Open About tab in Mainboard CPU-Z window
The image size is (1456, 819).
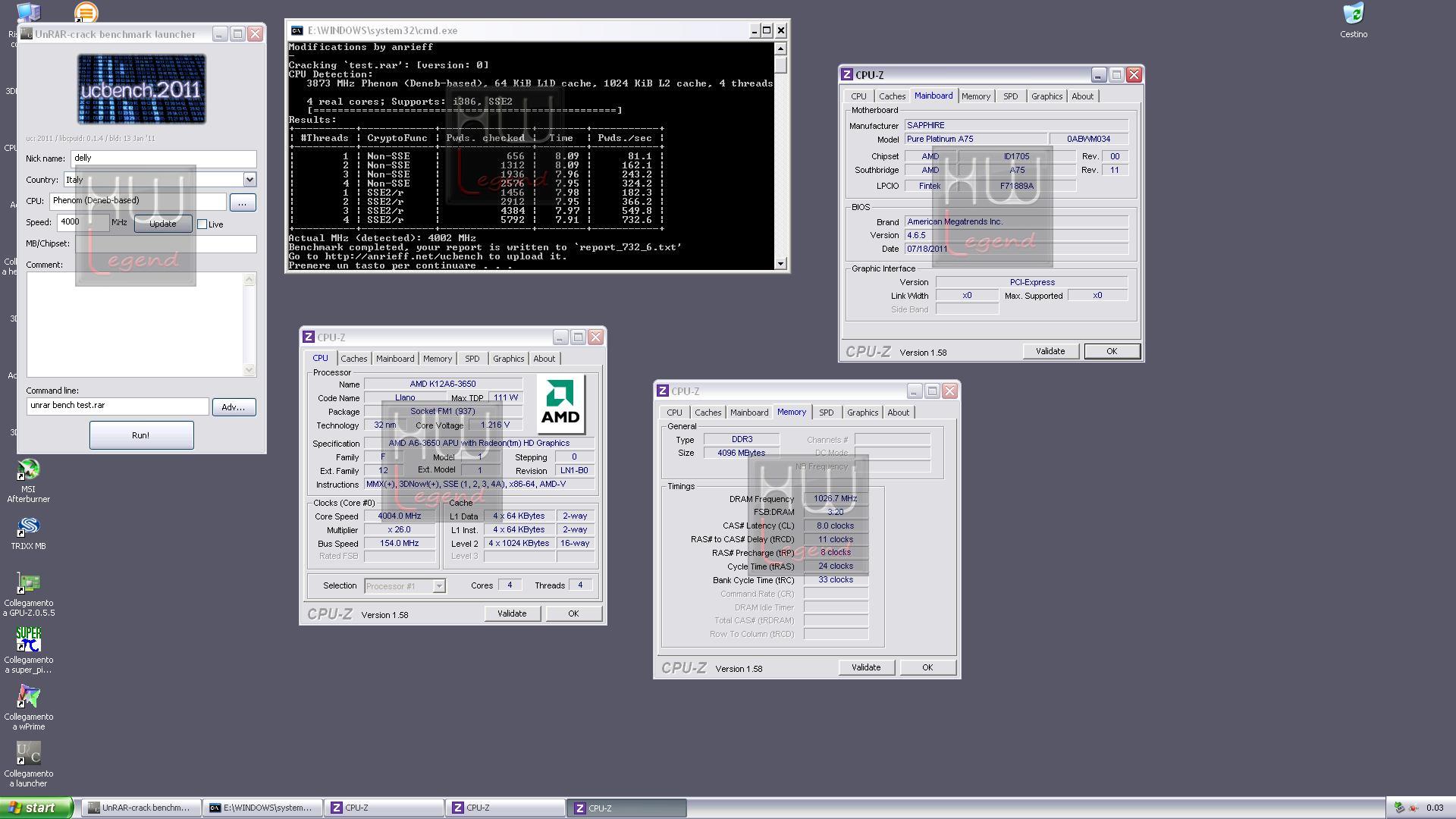1082,96
